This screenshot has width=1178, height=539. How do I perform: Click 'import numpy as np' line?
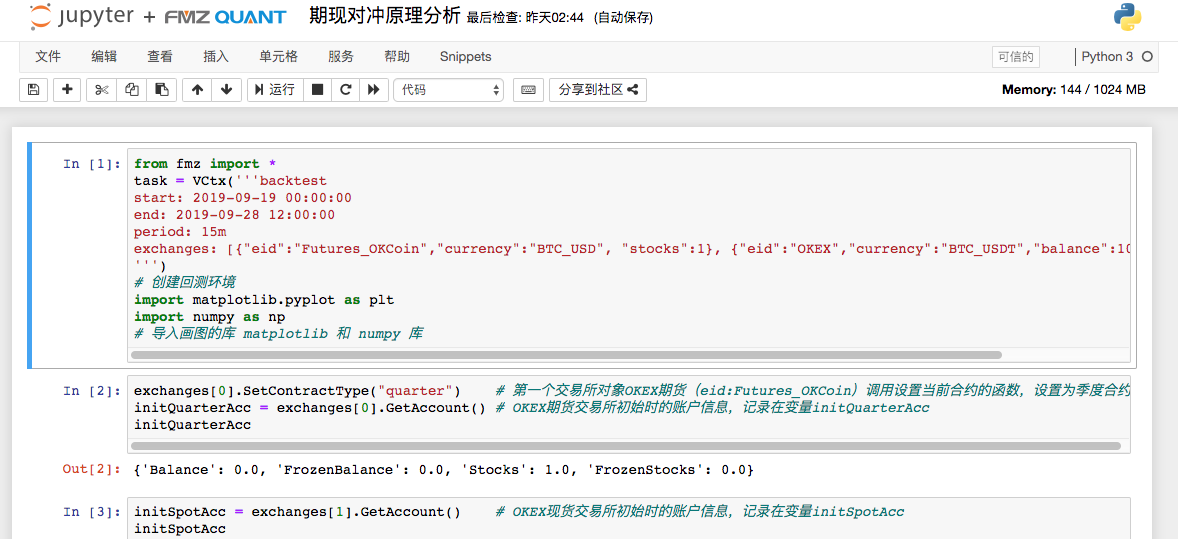tap(209, 316)
